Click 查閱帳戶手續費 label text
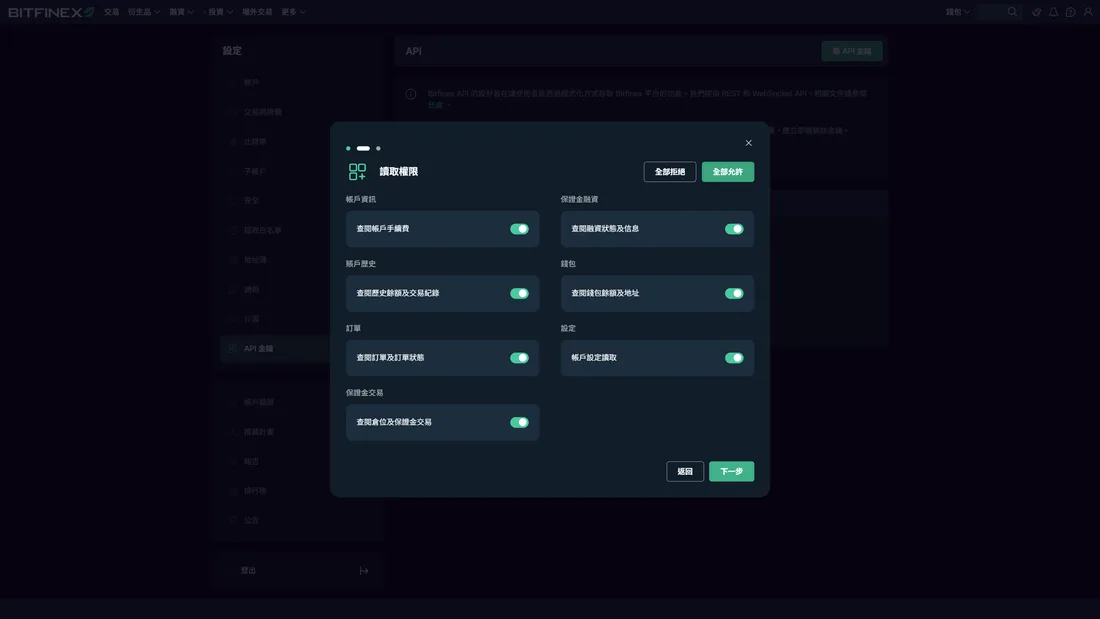The image size is (1100, 619). [382, 229]
